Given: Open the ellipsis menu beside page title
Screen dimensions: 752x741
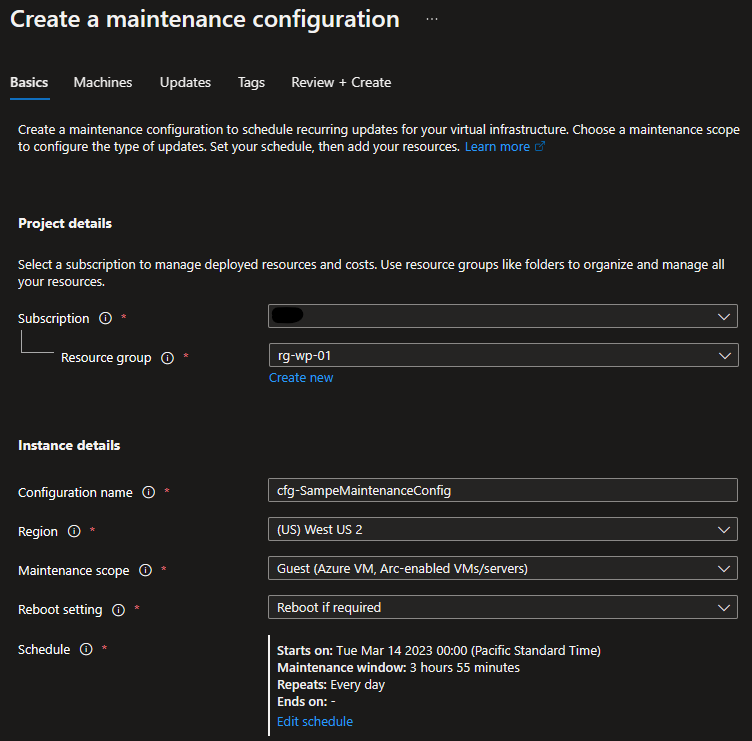Looking at the screenshot, I should click(x=432, y=19).
